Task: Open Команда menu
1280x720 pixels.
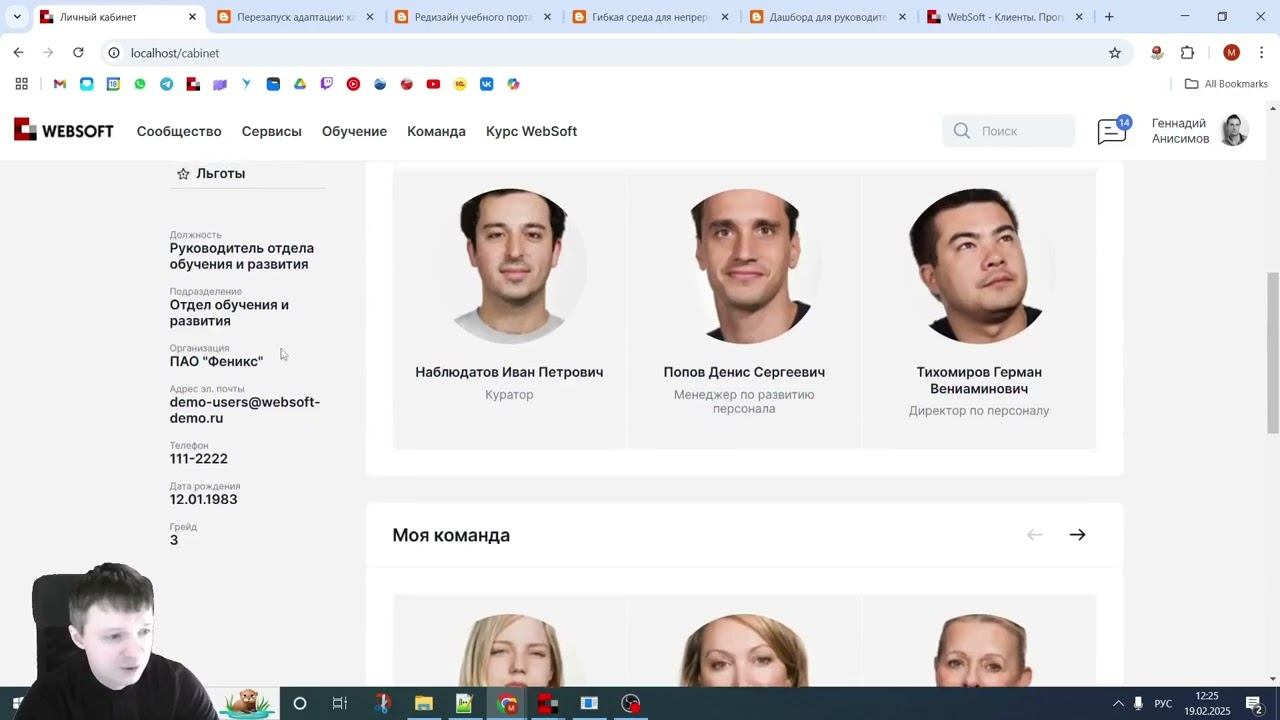Action: coord(436,131)
